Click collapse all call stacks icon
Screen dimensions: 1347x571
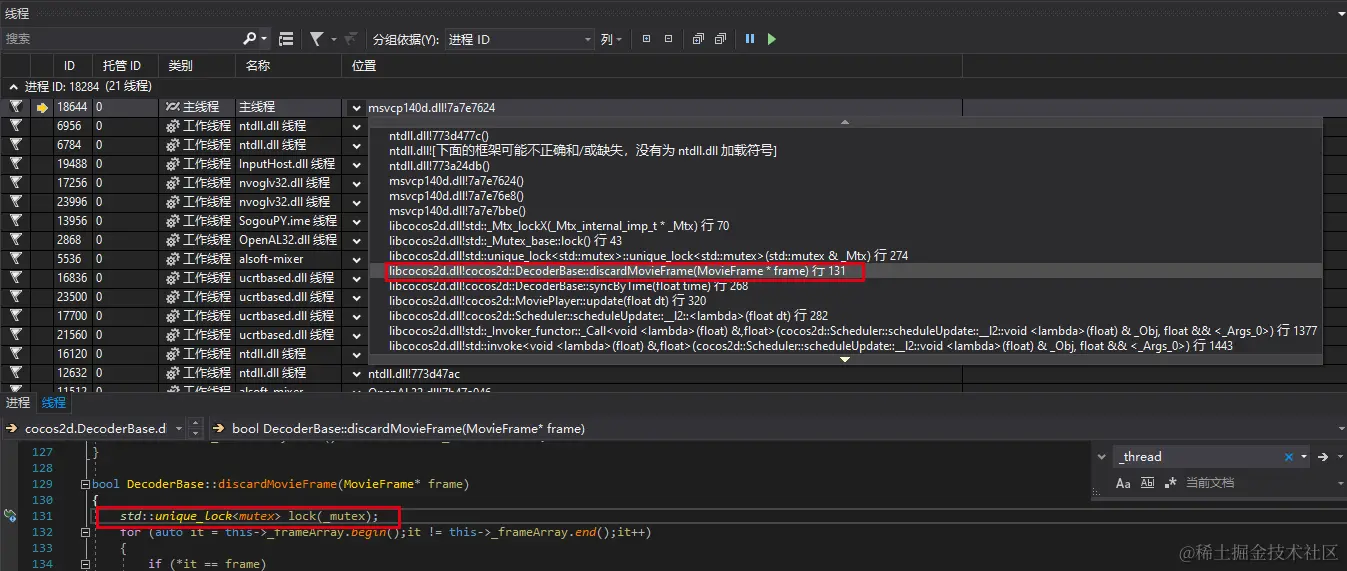click(720, 39)
